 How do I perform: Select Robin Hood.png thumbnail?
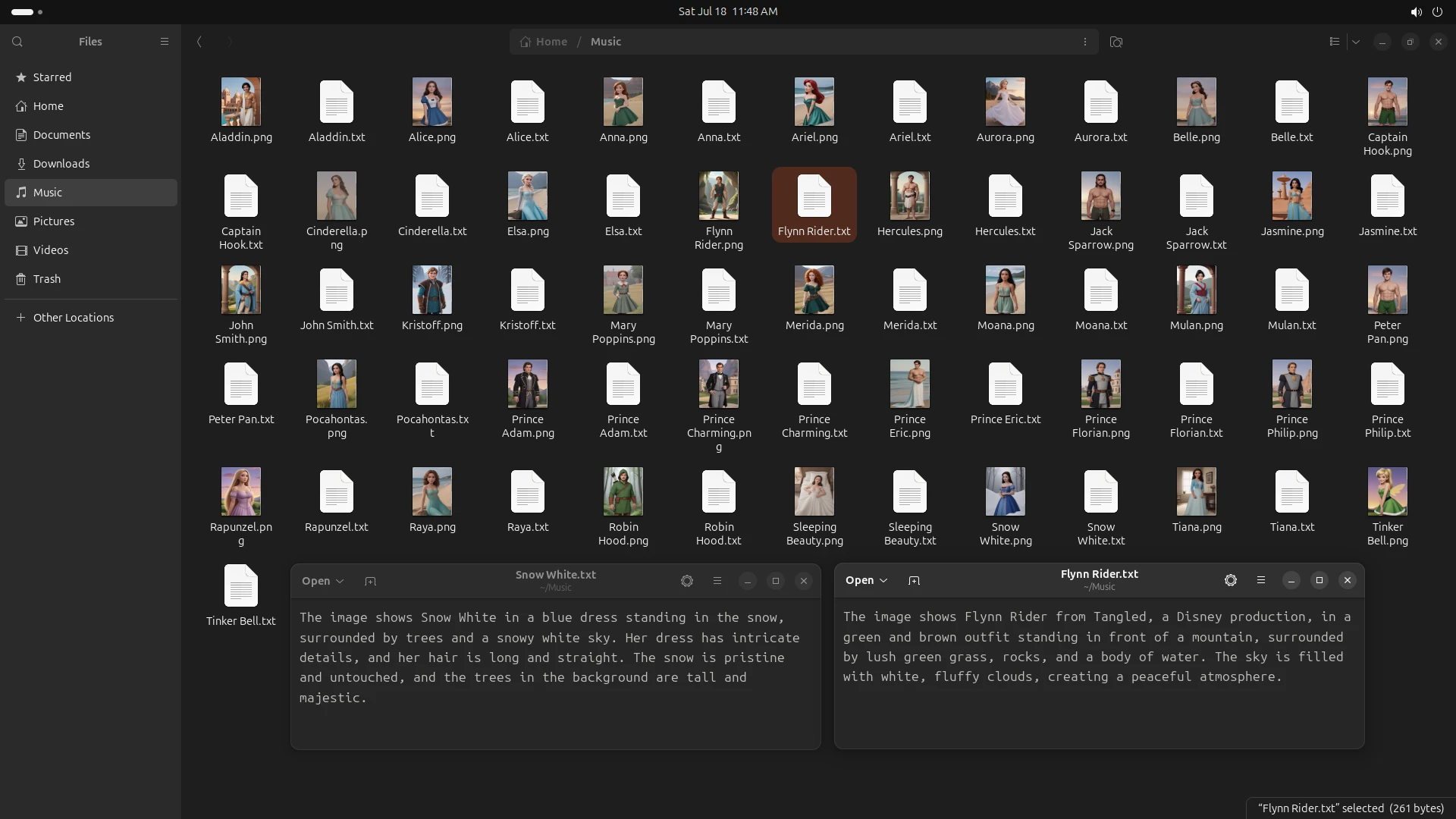point(623,491)
